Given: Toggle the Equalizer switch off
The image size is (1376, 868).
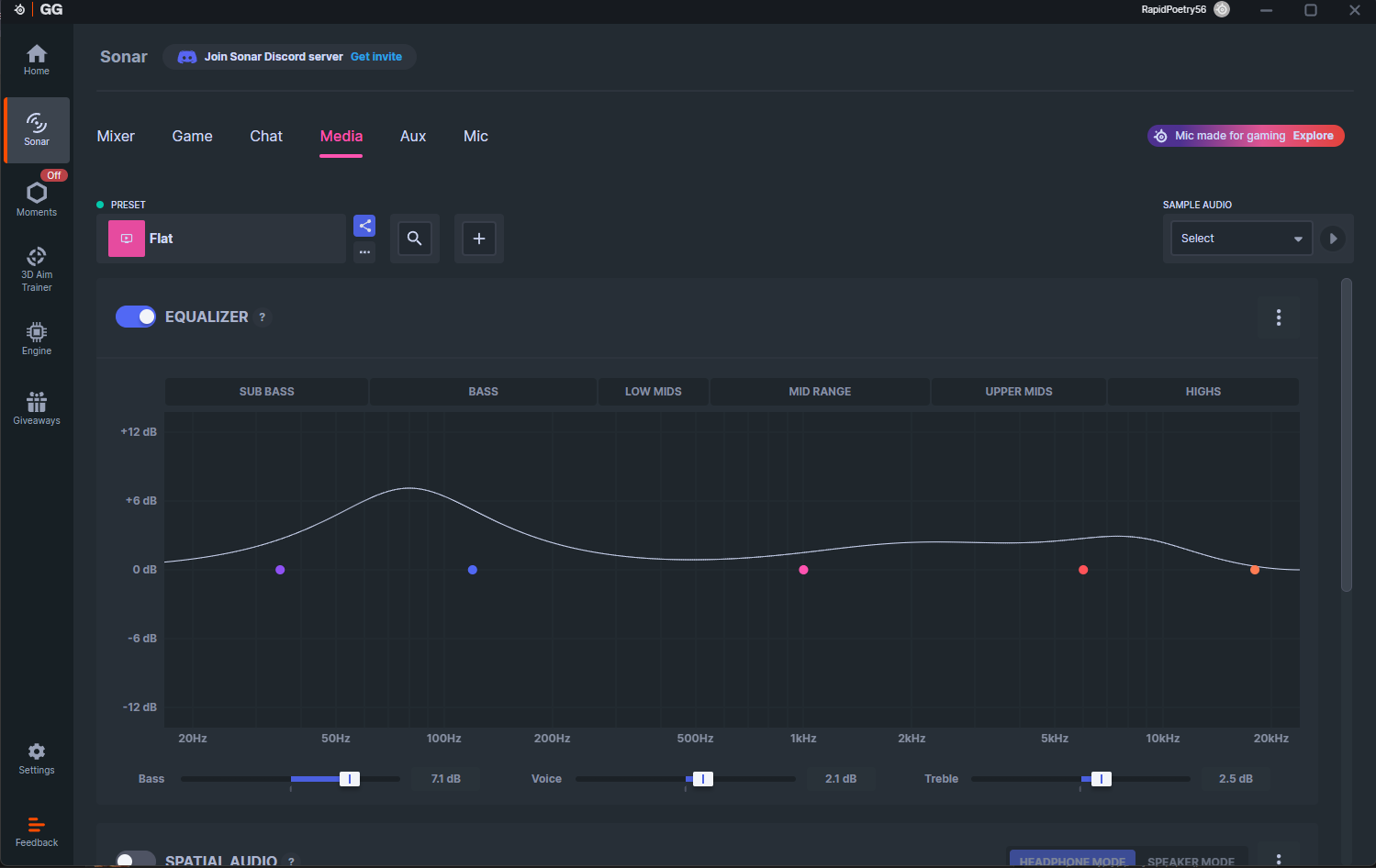Looking at the screenshot, I should (136, 317).
